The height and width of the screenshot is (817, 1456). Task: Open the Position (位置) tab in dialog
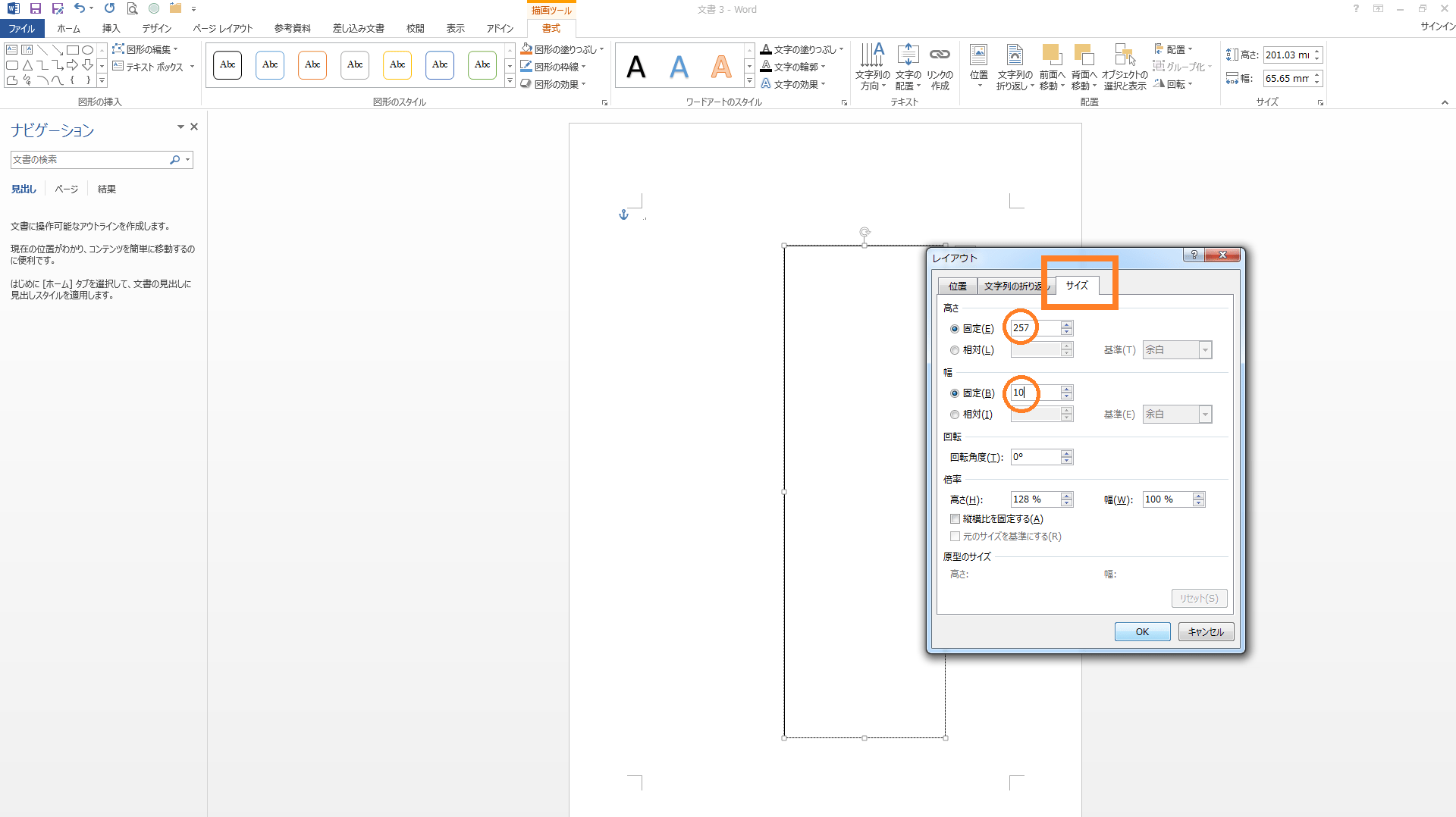tap(957, 286)
